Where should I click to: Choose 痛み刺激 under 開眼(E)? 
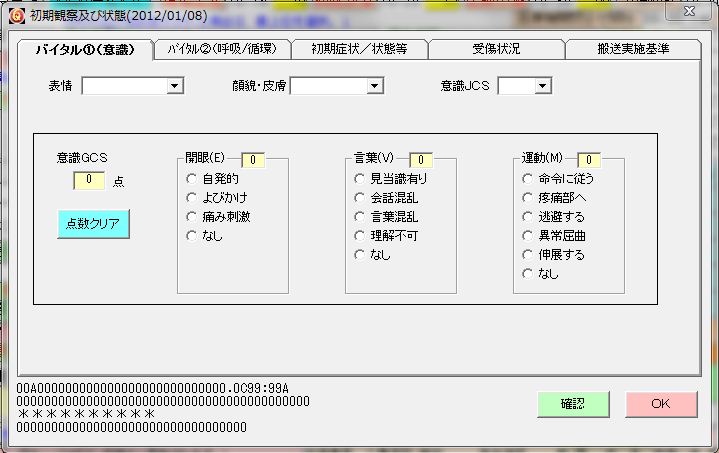point(192,216)
